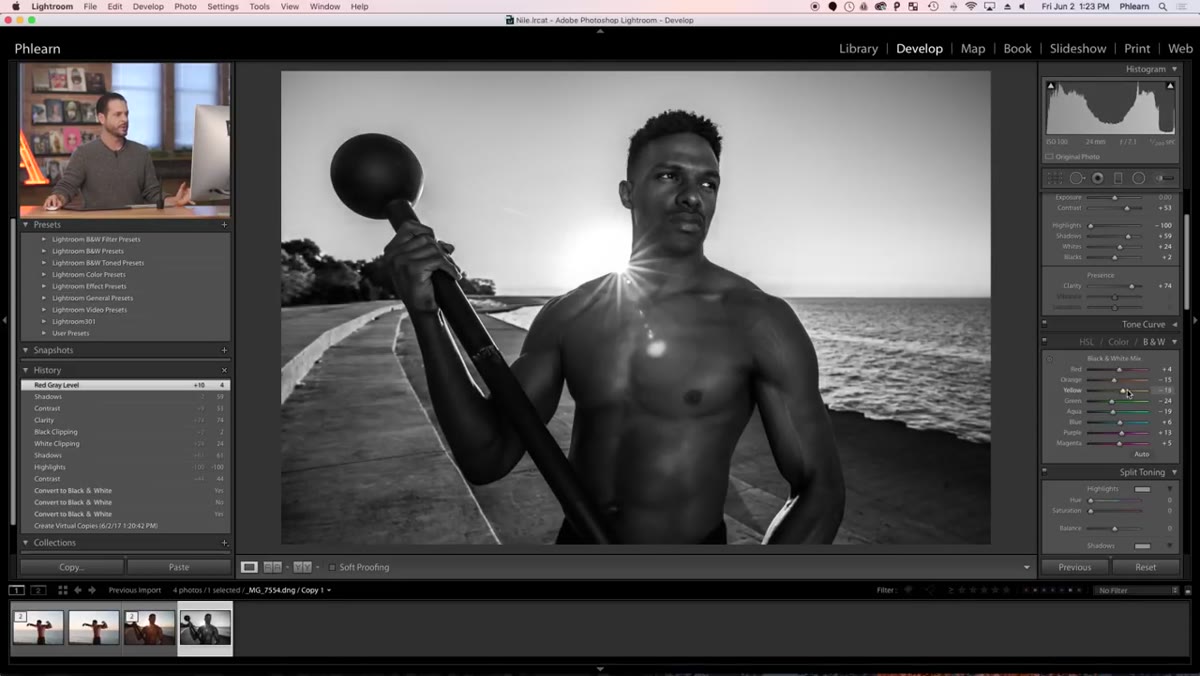Select the Radial Filter tool
1200x676 pixels.
[x=1139, y=178]
